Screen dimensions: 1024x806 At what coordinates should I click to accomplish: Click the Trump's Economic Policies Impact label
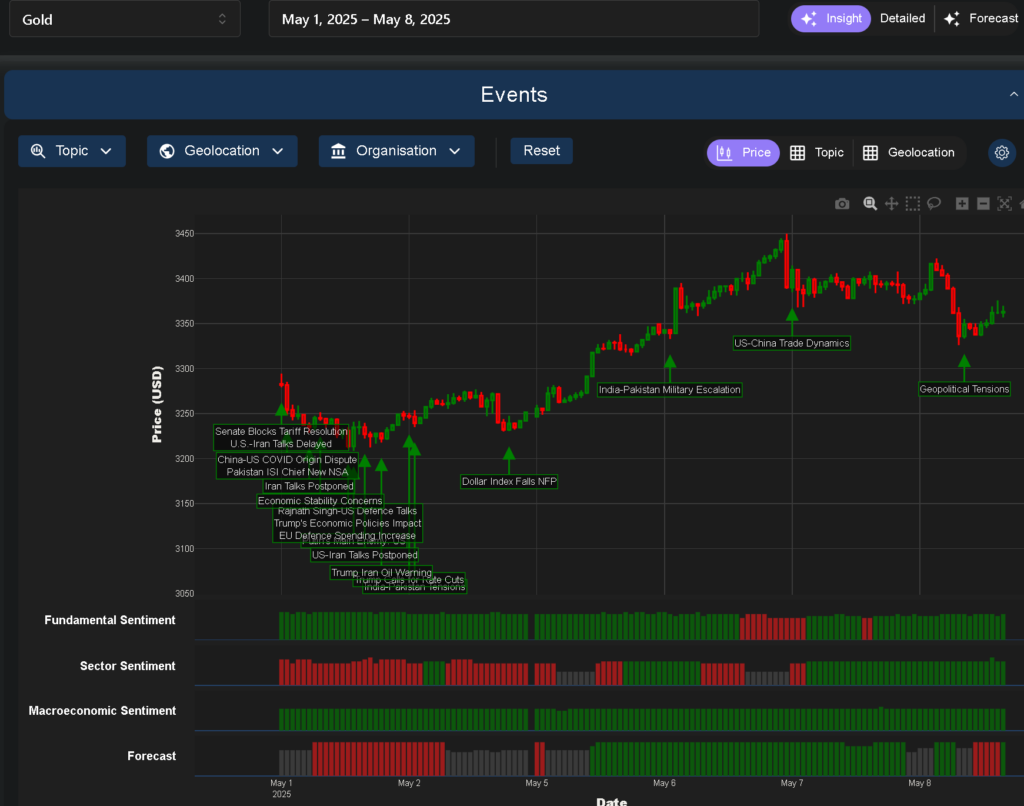[x=347, y=523]
